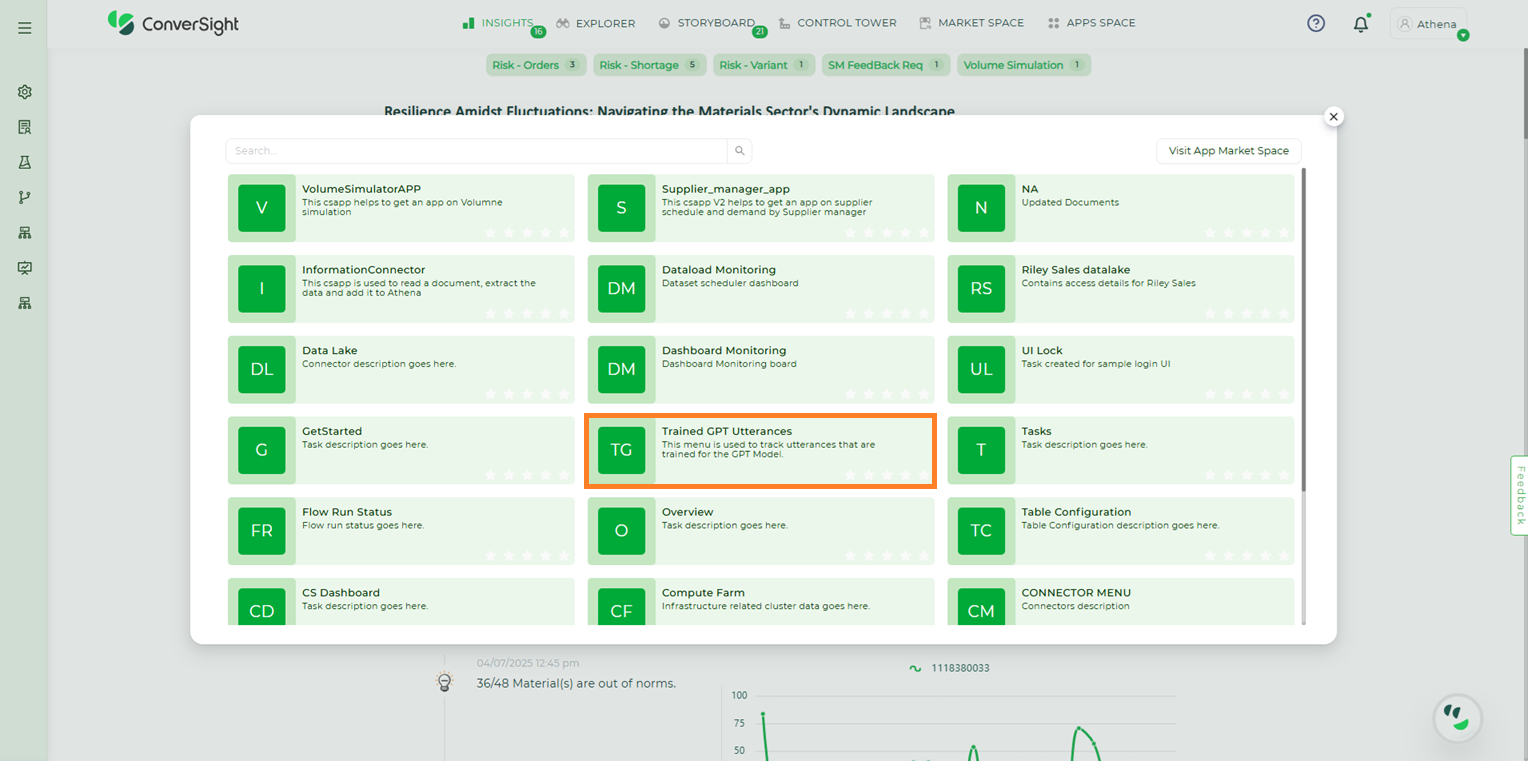Viewport: 1528px width, 761px height.
Task: Click the TC icon of Table Configuration
Action: 981,531
